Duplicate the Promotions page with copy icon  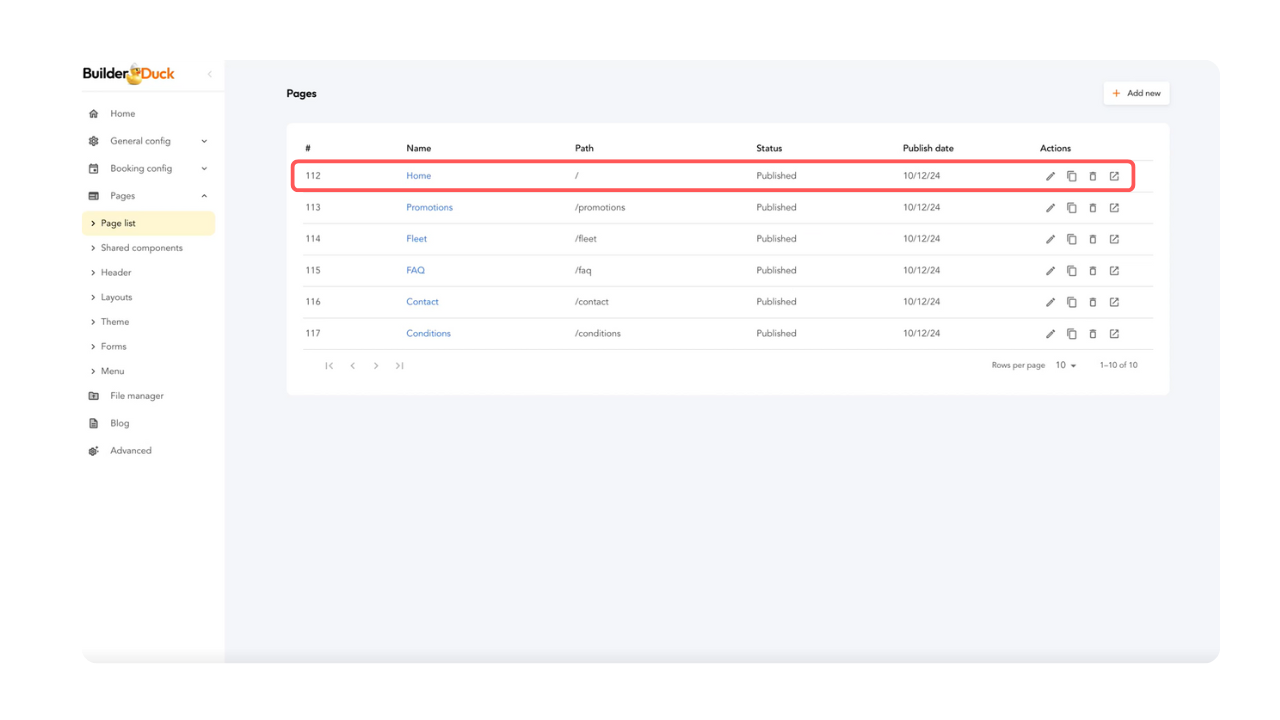pos(1071,208)
